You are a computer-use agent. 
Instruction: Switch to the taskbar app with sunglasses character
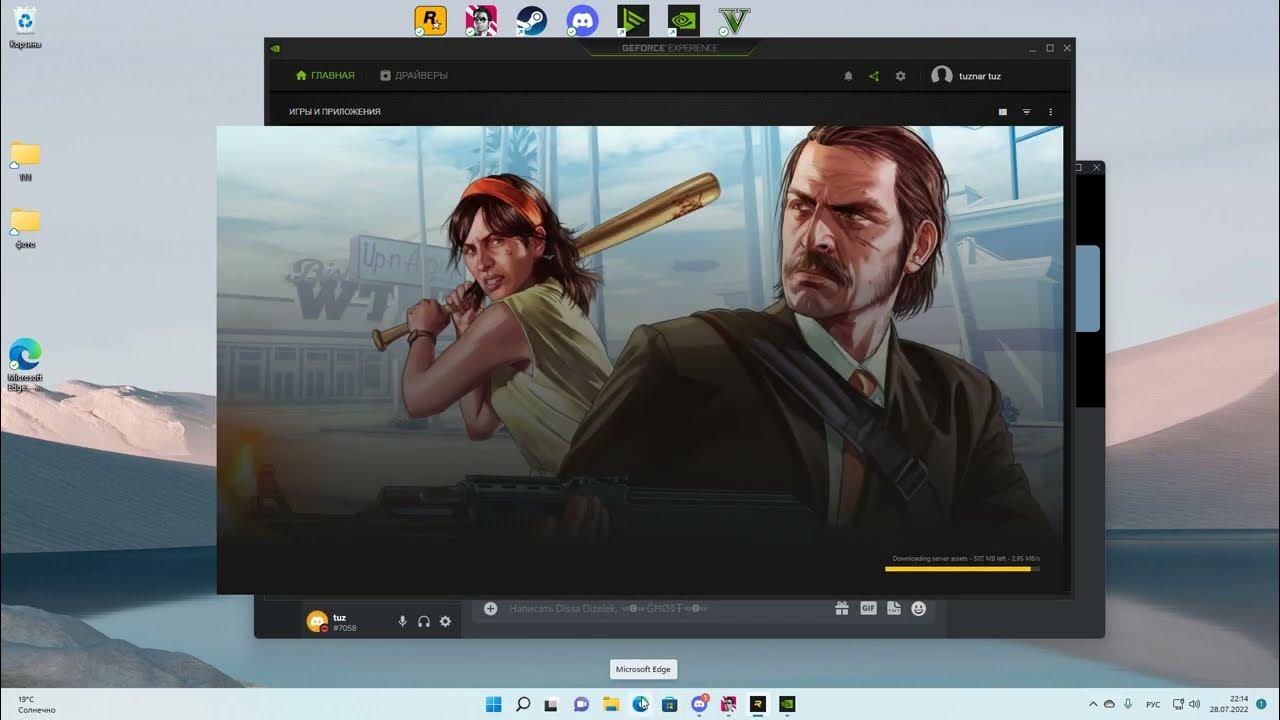(728, 704)
